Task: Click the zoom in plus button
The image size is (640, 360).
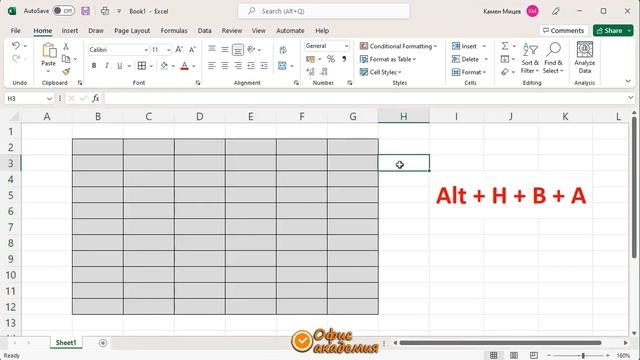Action: point(608,356)
